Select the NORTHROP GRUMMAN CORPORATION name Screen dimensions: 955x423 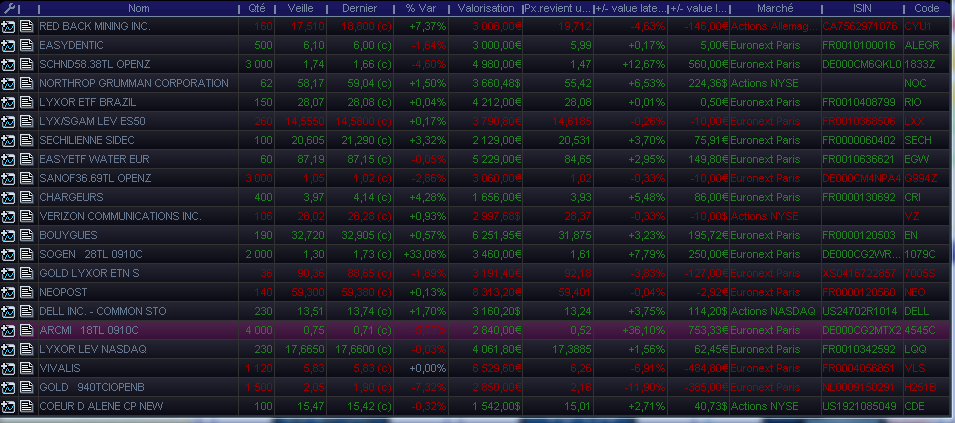134,83
